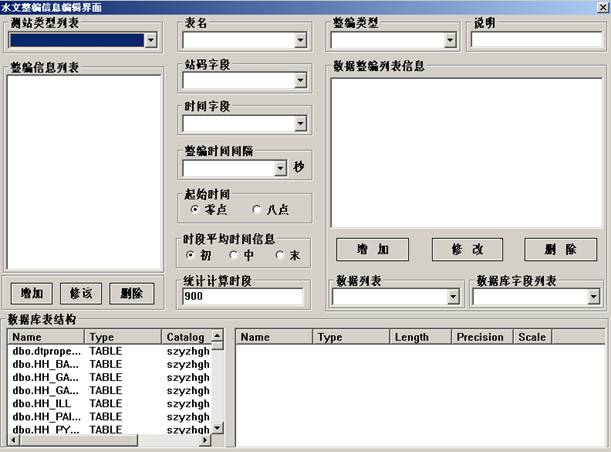Click the 统计计算时段 field showing 900
611x452 pixels.
(242, 297)
